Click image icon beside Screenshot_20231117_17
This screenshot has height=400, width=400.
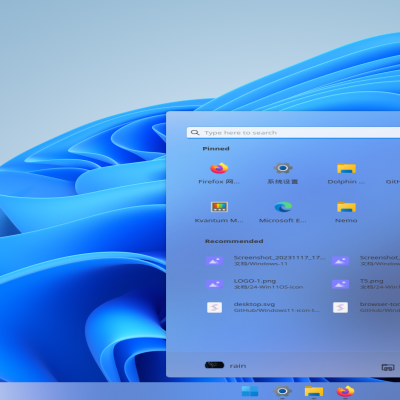click(x=214, y=261)
